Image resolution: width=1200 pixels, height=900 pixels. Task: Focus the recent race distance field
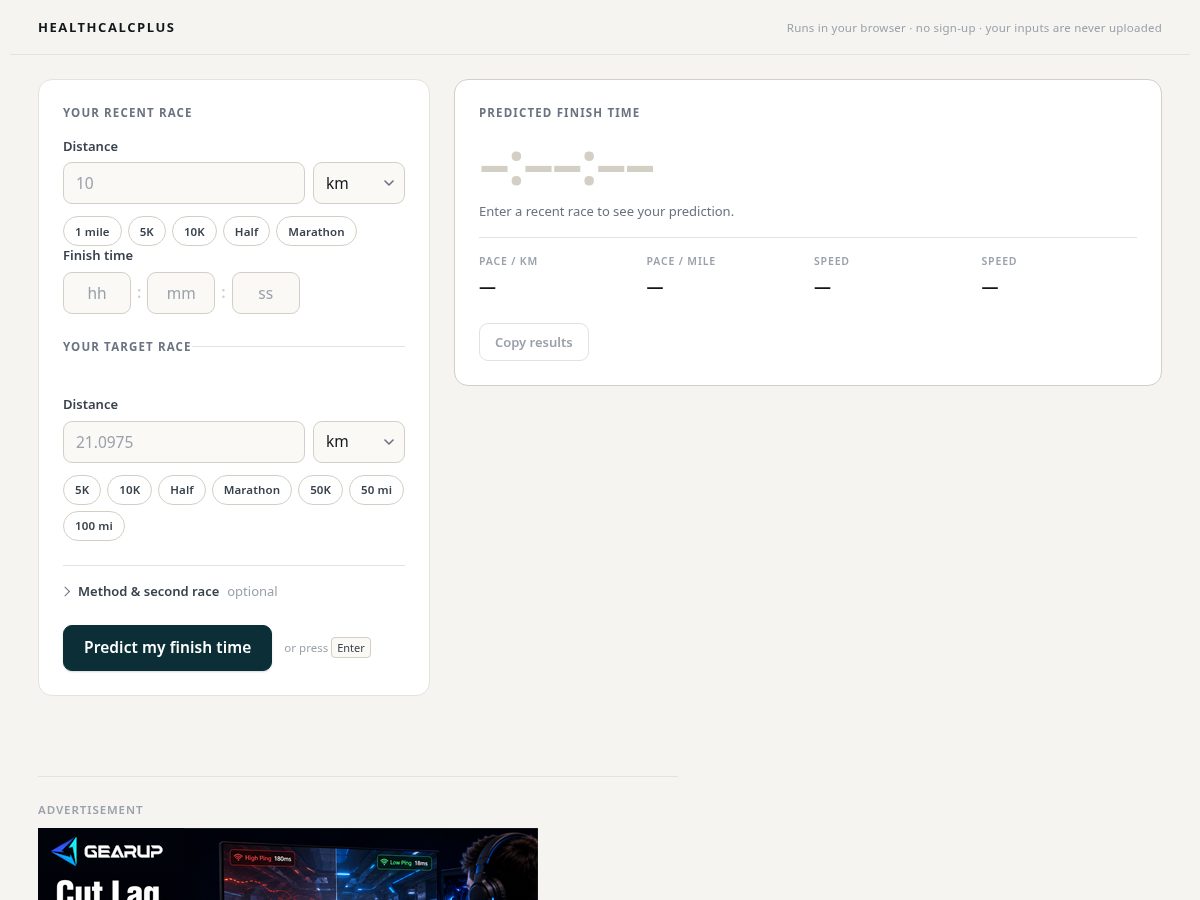coord(184,183)
